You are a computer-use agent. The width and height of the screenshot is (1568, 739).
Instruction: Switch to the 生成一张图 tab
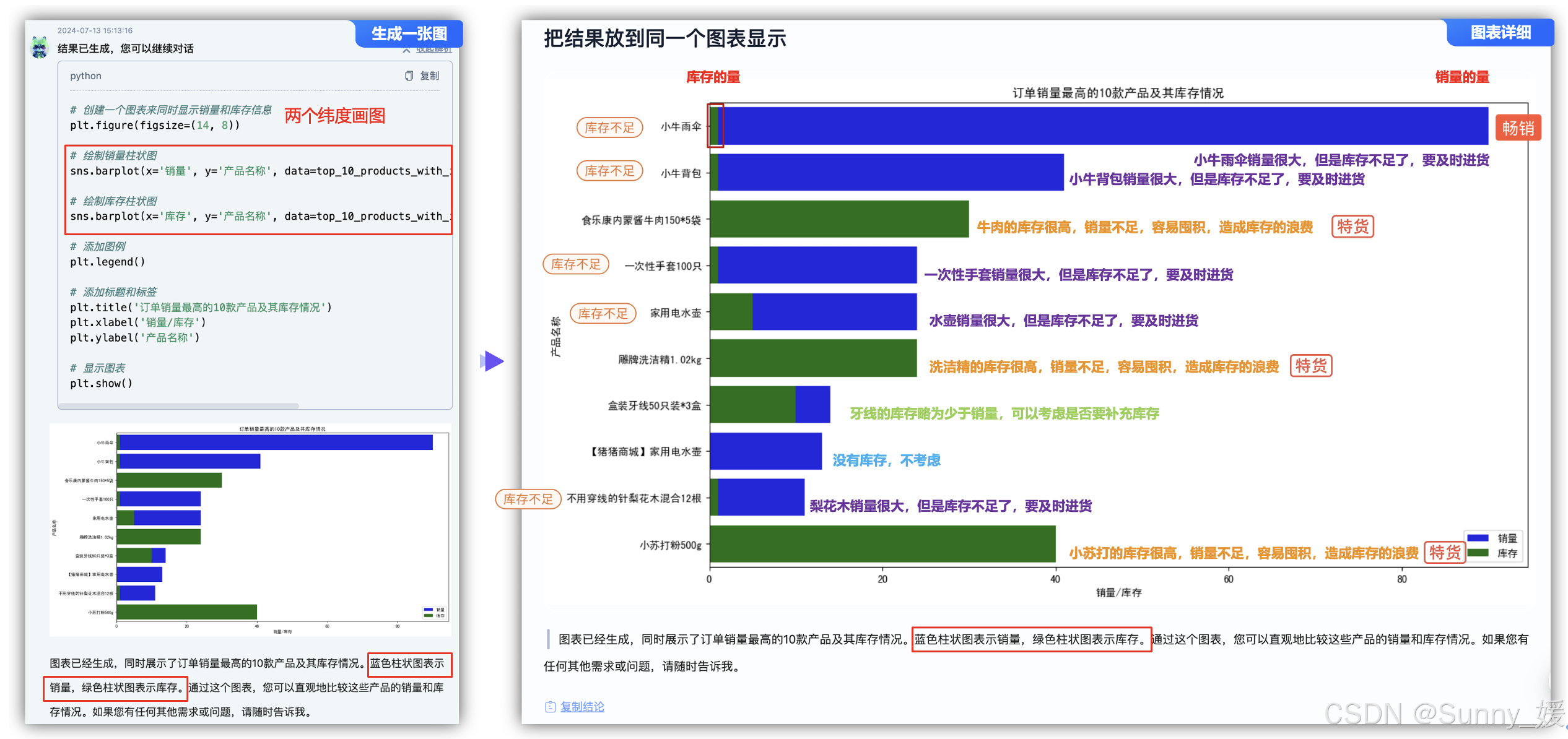(408, 34)
